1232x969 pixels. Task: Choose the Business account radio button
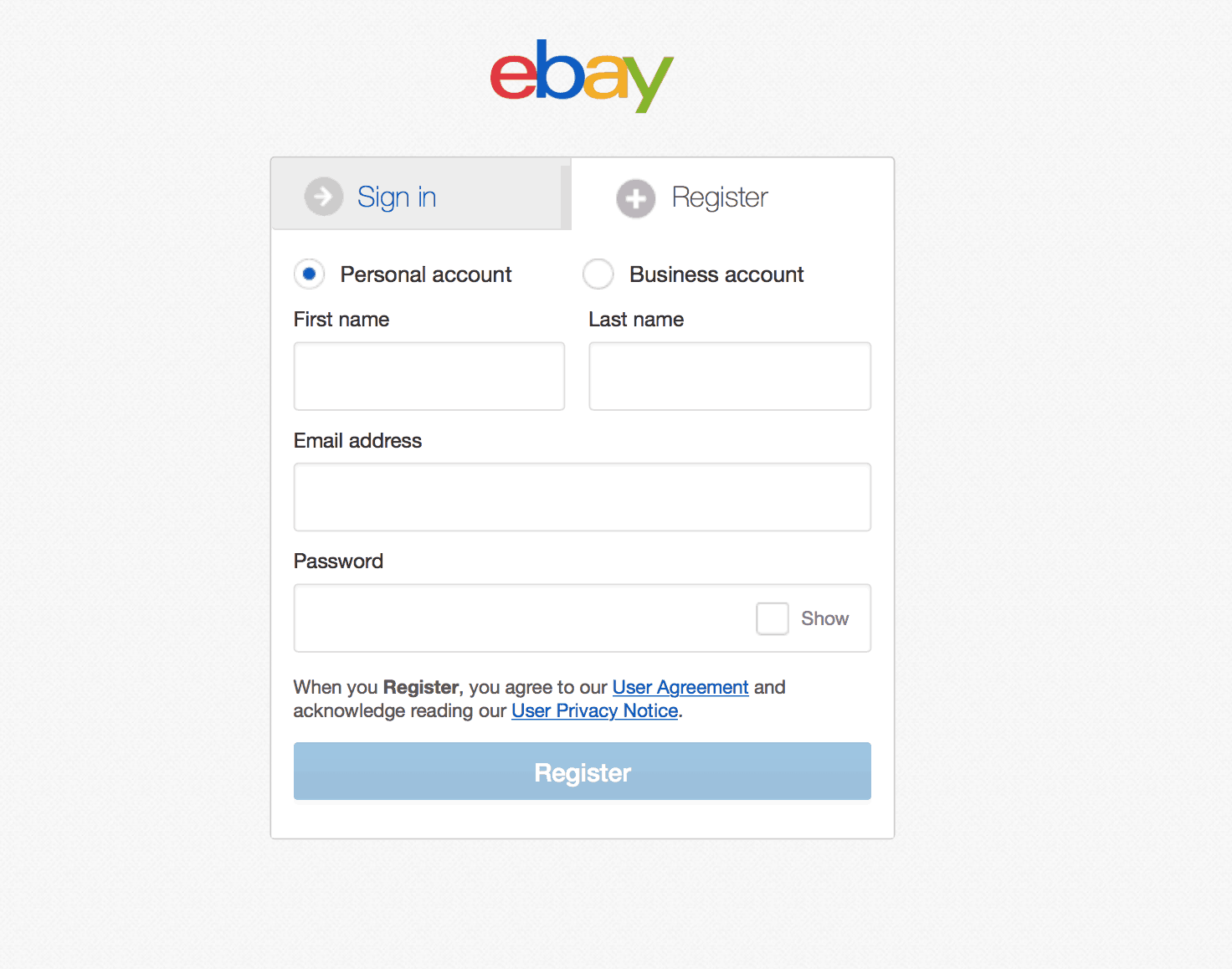[x=598, y=274]
